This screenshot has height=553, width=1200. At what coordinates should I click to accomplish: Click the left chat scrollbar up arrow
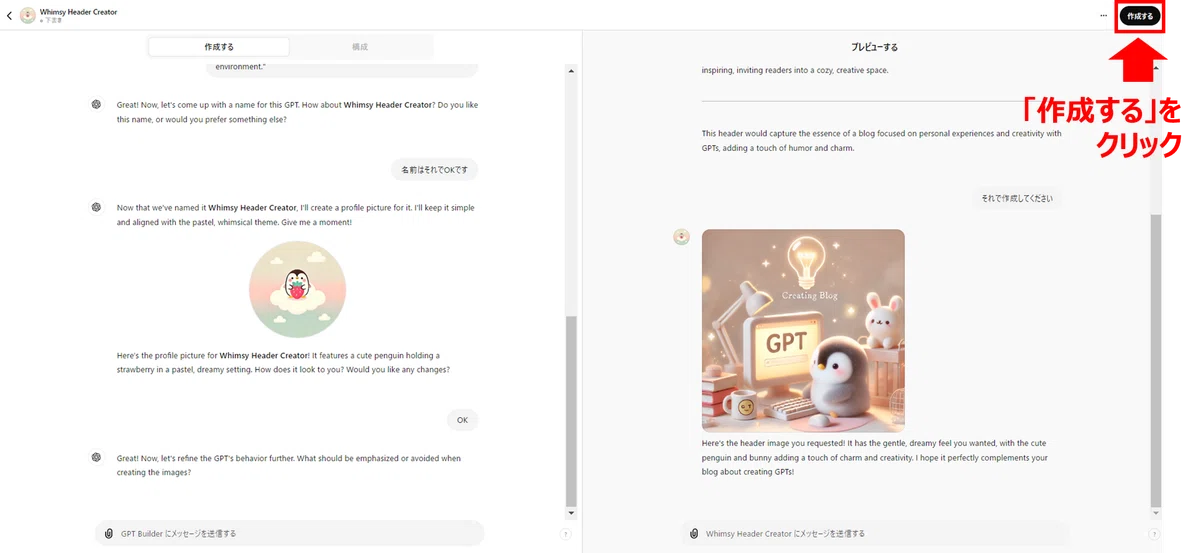[571, 71]
